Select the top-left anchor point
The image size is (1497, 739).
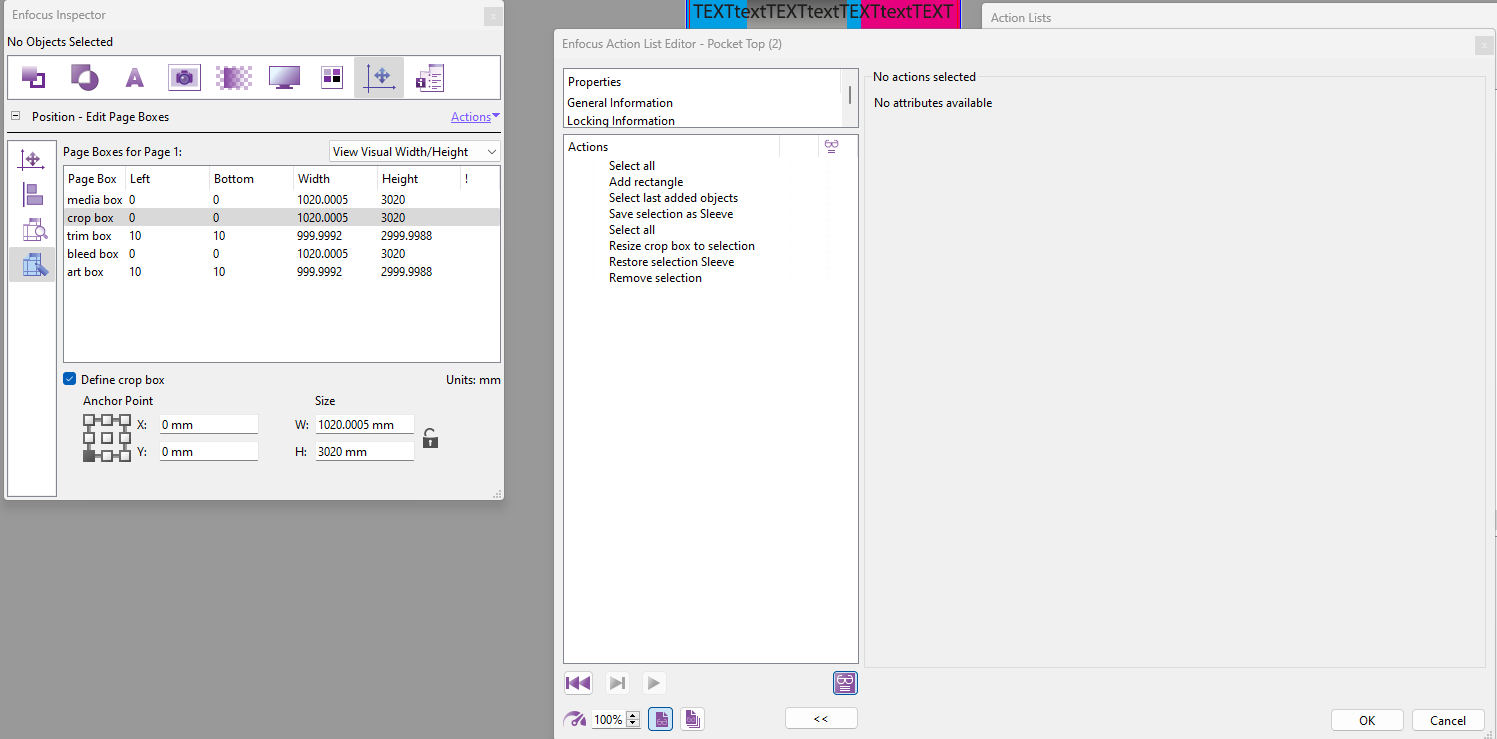pos(89,419)
